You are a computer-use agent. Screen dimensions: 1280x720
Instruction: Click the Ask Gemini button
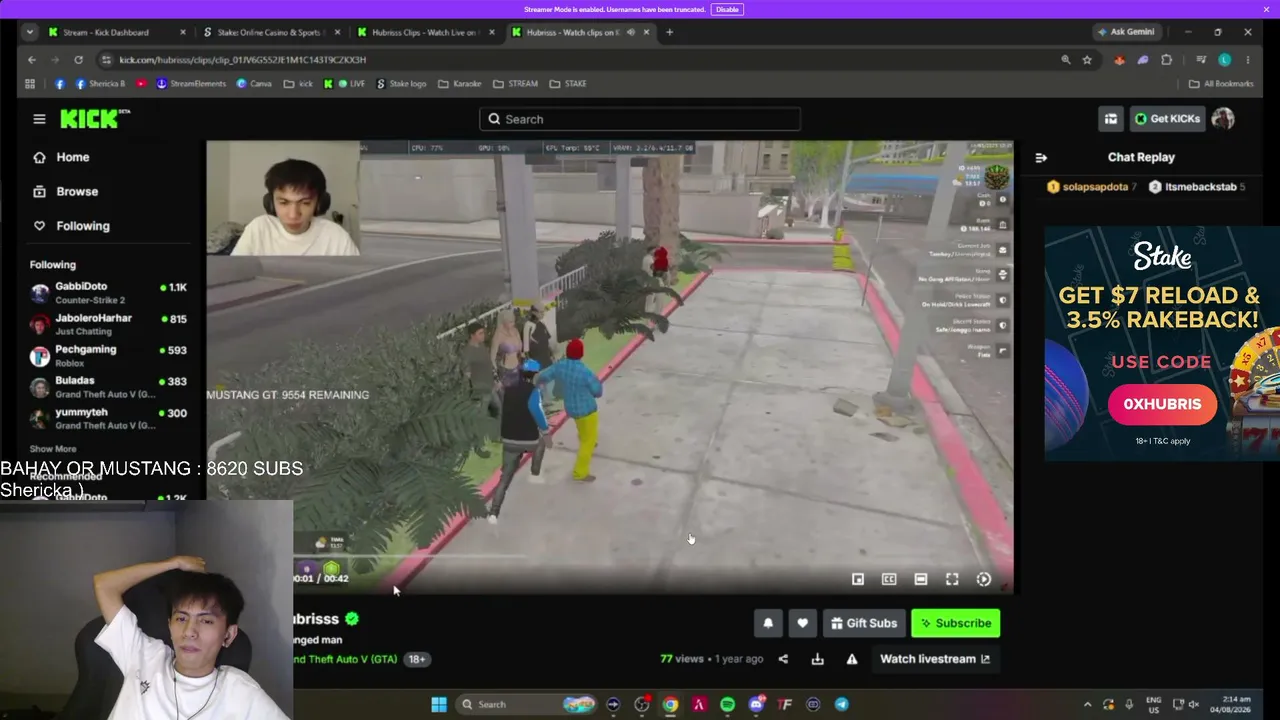1126,32
